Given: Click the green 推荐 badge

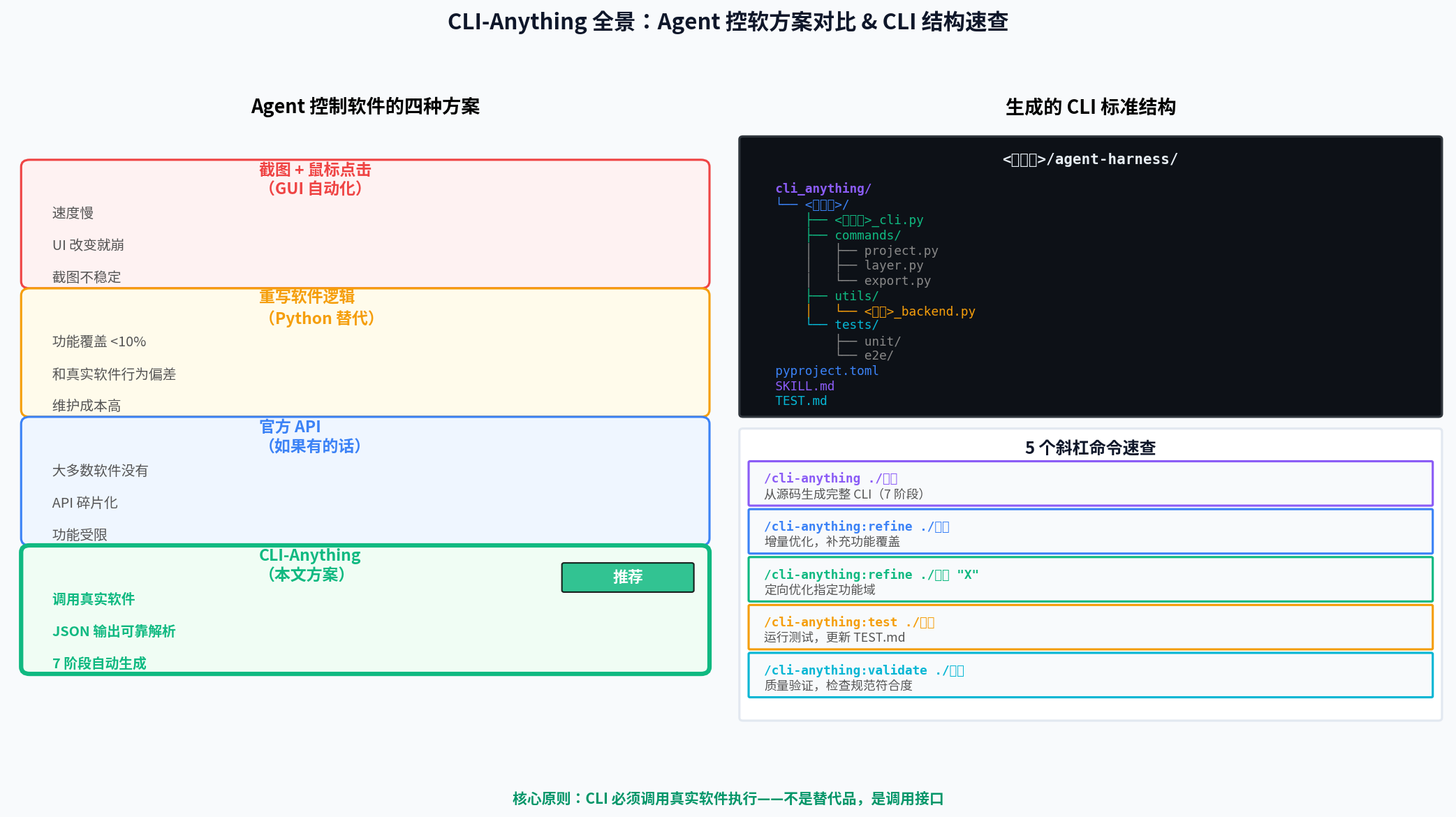Looking at the screenshot, I should (627, 577).
